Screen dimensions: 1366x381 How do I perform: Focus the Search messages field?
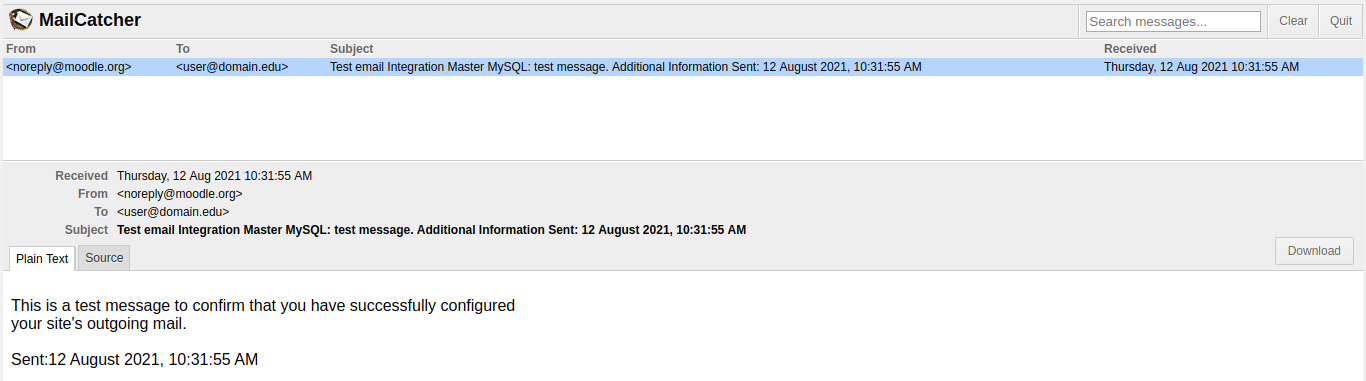point(1173,21)
